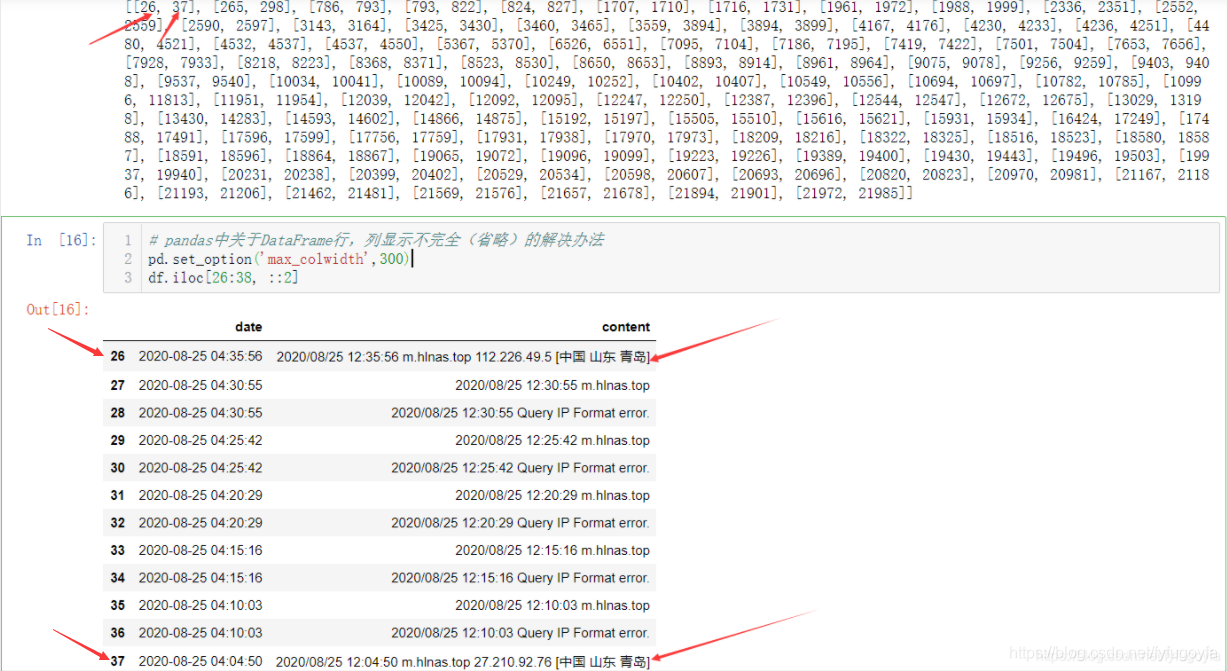Screen dimensions: 1227x671
Task: Click '12:20:29 Query IP Format error.' cell
Action: [x=520, y=523]
